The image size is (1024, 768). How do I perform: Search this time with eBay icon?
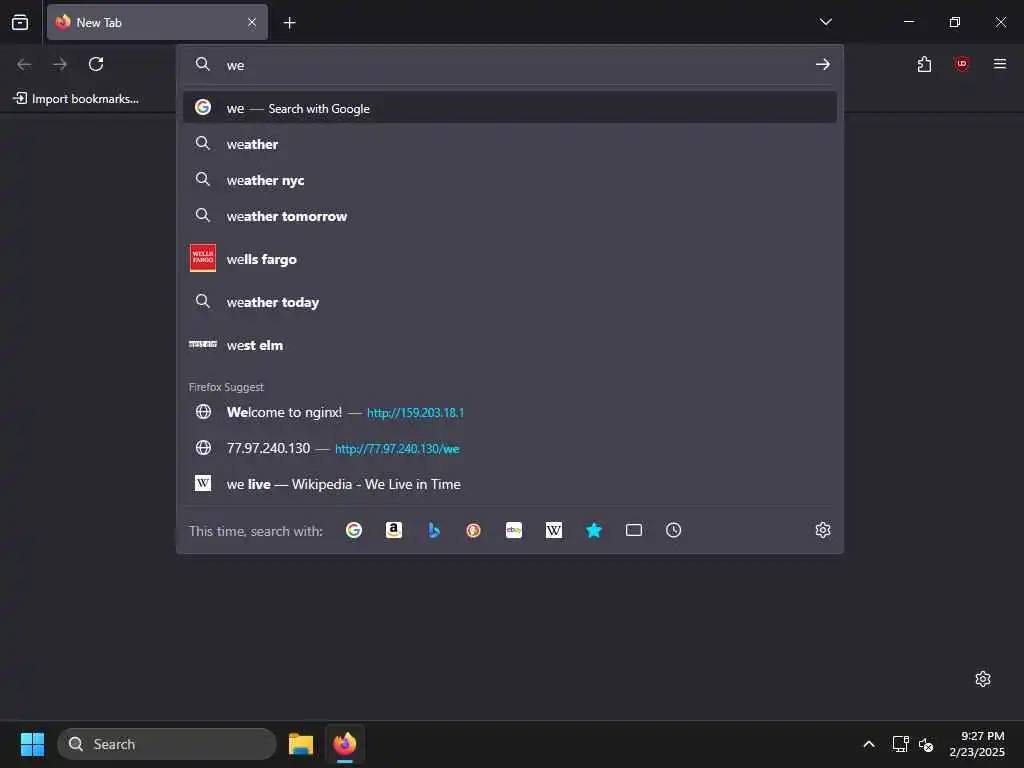click(514, 530)
